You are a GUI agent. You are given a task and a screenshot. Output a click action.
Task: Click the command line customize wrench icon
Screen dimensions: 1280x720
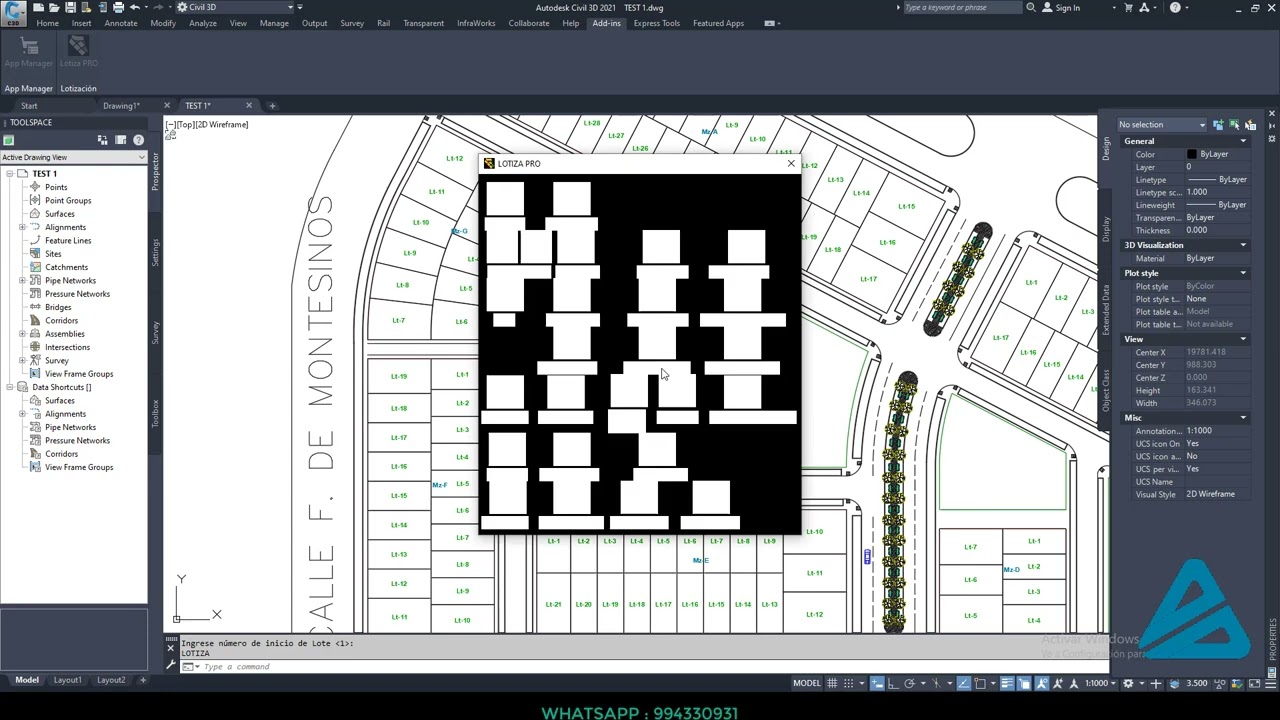(x=171, y=666)
